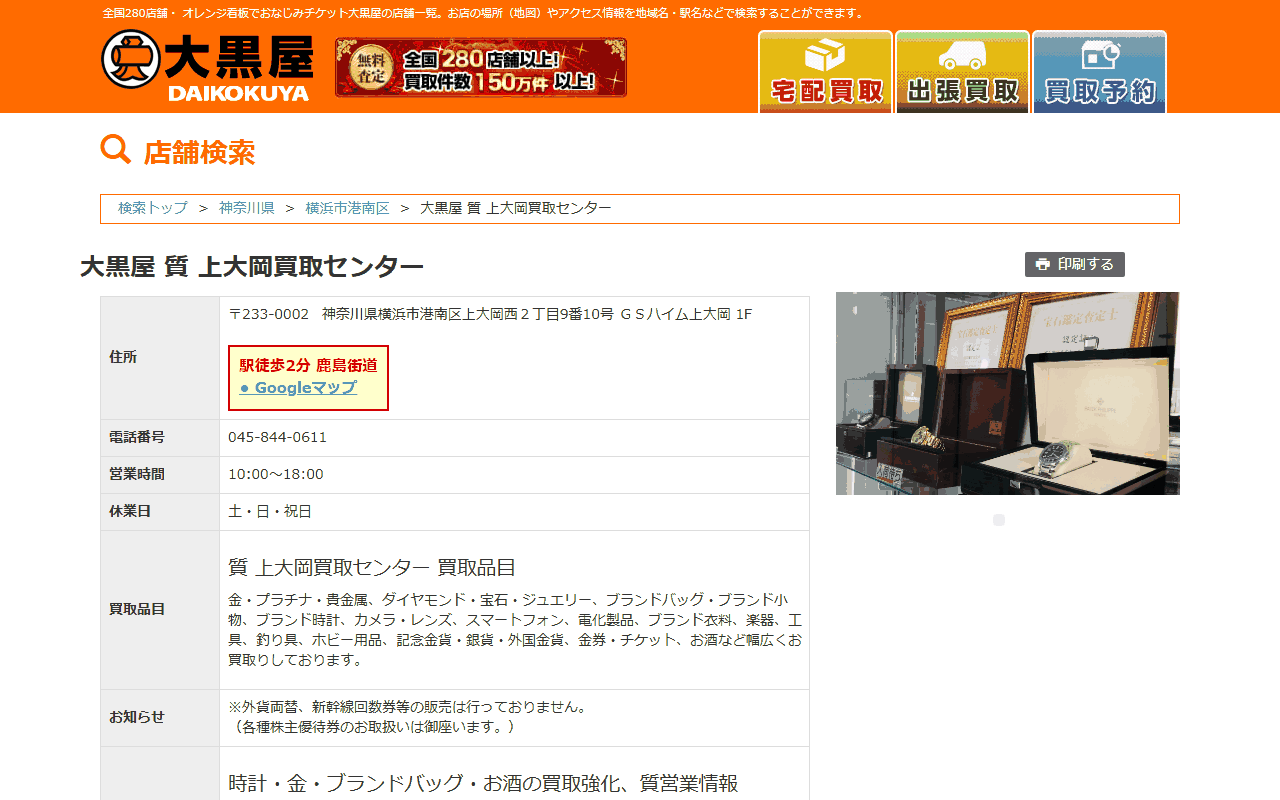Click the 印刷する print button
1280x800 pixels.
point(1075,264)
